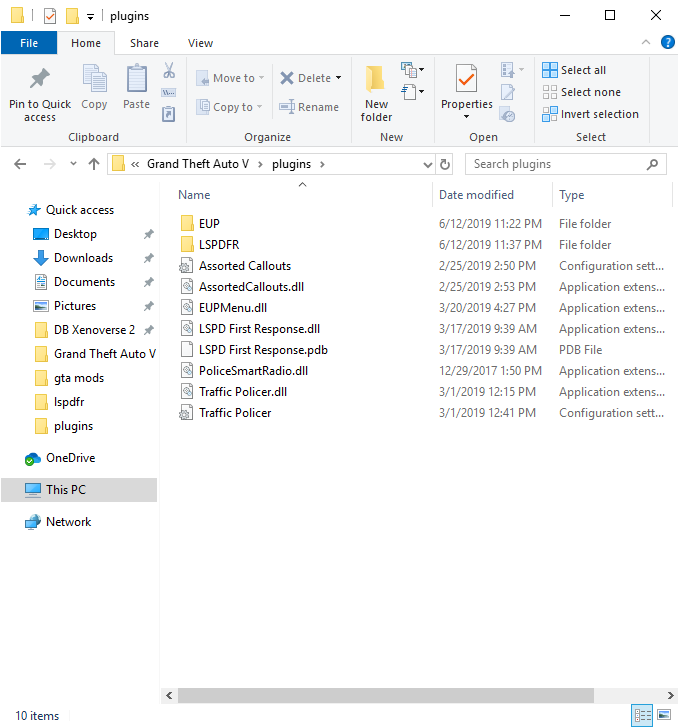Click the Copy path icon
This screenshot has width=678, height=727.
coord(168,93)
